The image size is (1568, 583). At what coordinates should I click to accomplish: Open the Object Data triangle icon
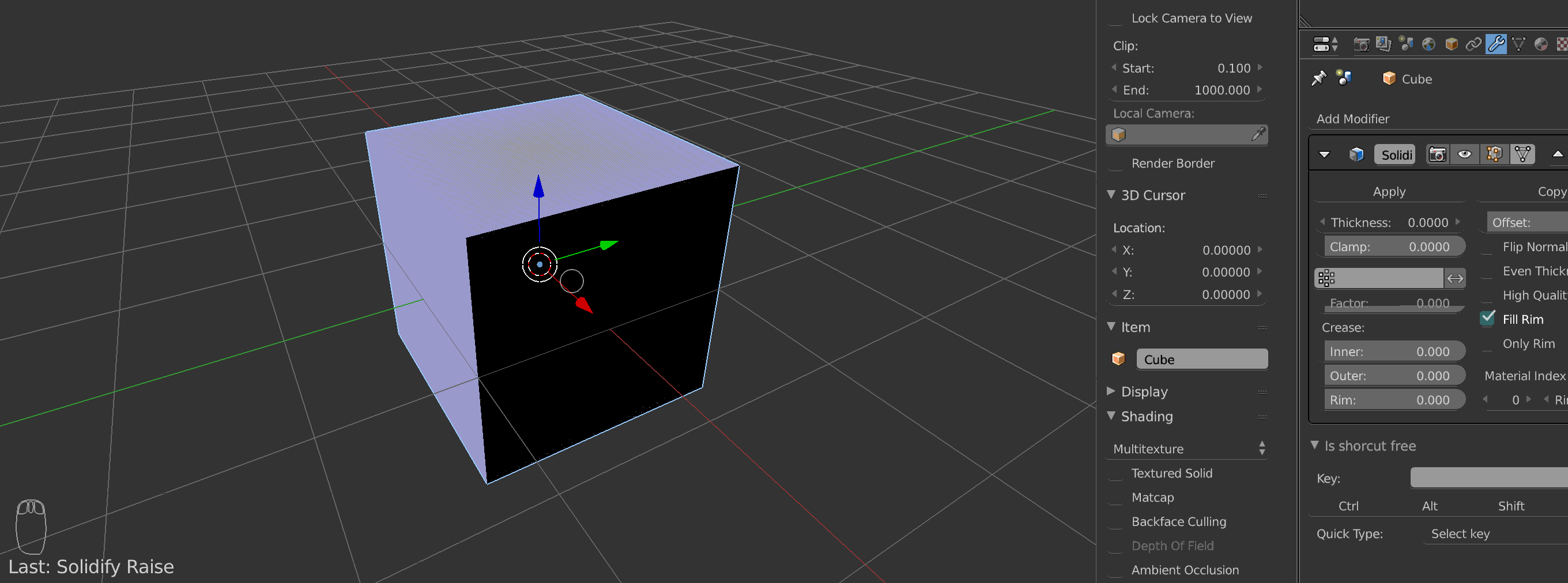tap(1518, 44)
